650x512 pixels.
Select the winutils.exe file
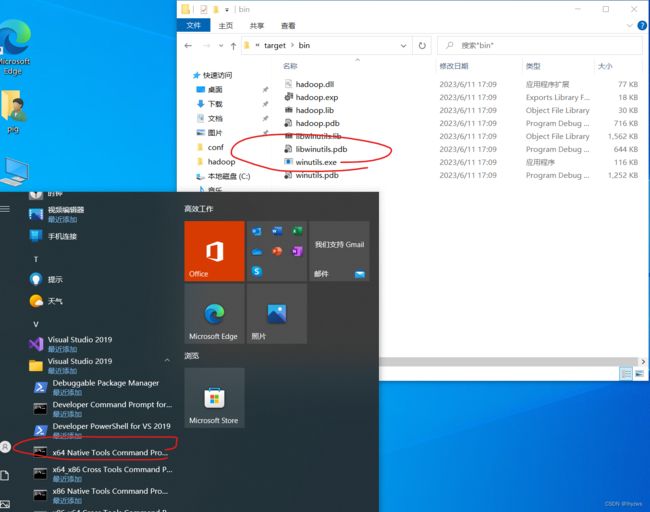316,162
